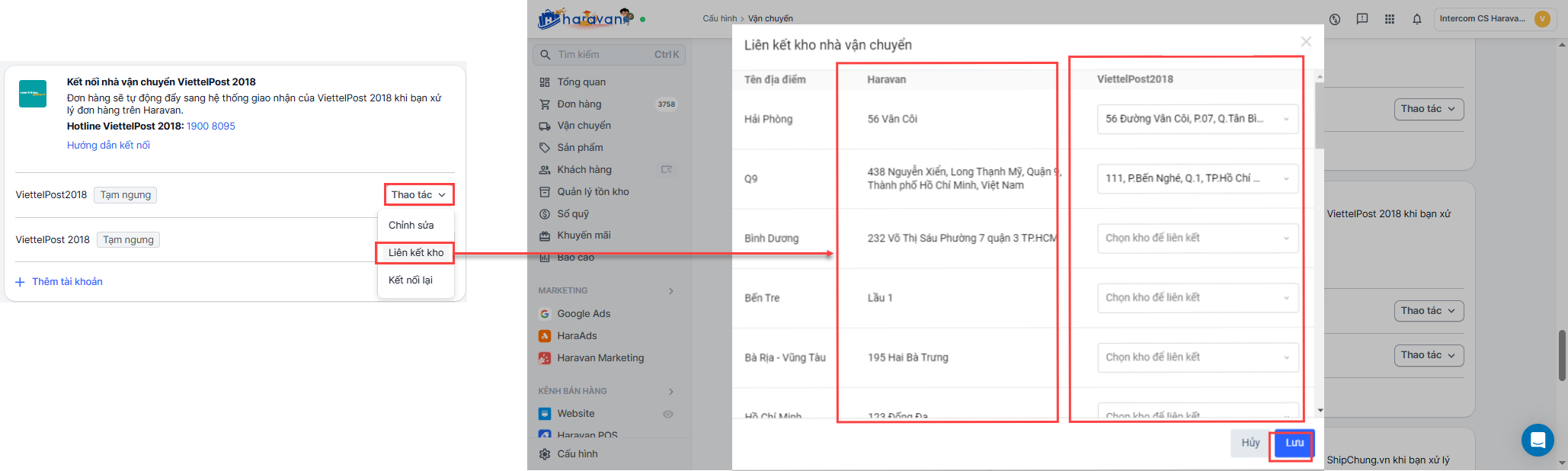Click the Bến Tre location name
Image resolution: width=1568 pixels, height=471 pixels.
[x=762, y=298]
